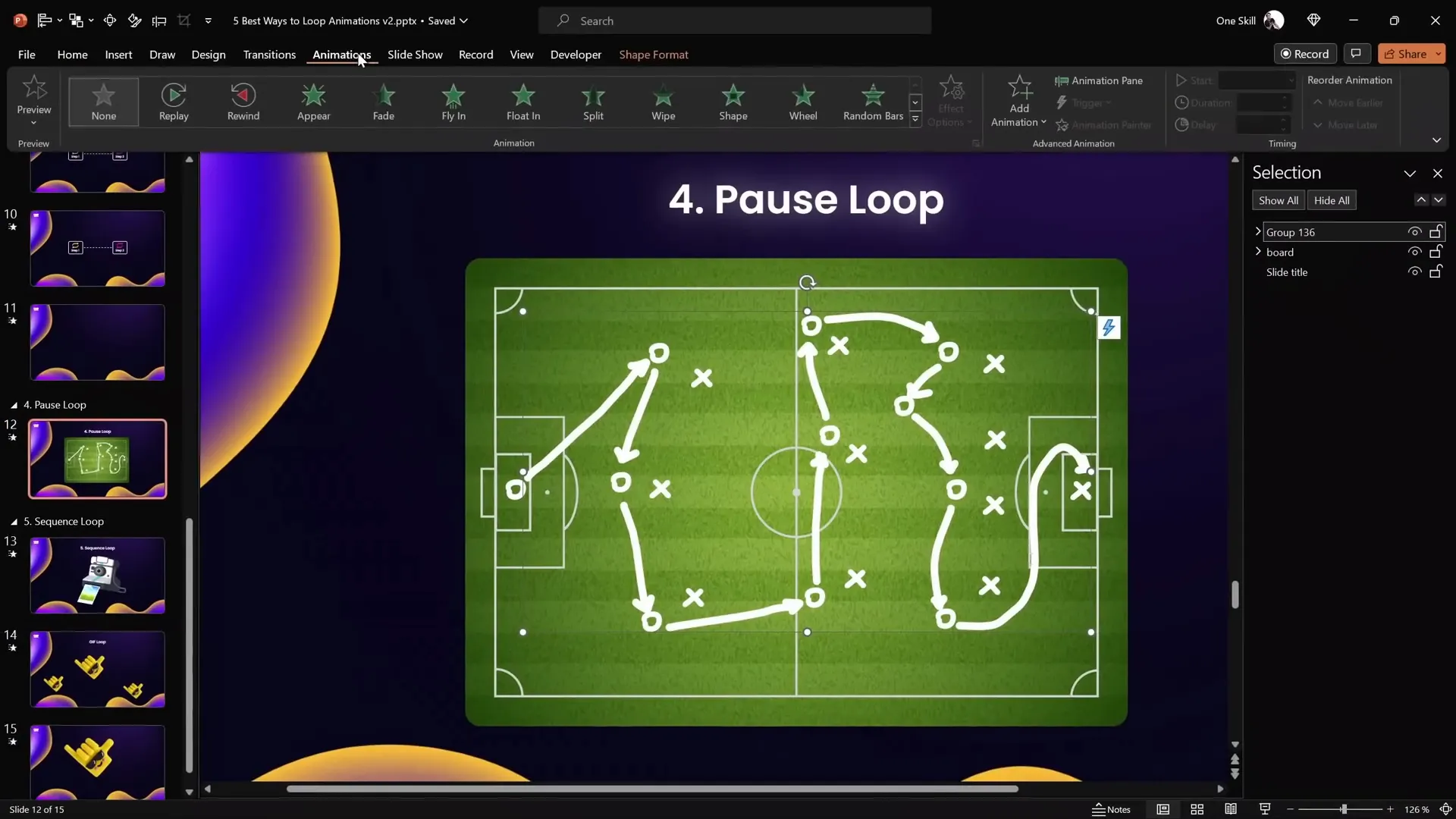Image resolution: width=1456 pixels, height=819 pixels.
Task: Apply the Fade animation effect
Action: (x=384, y=102)
